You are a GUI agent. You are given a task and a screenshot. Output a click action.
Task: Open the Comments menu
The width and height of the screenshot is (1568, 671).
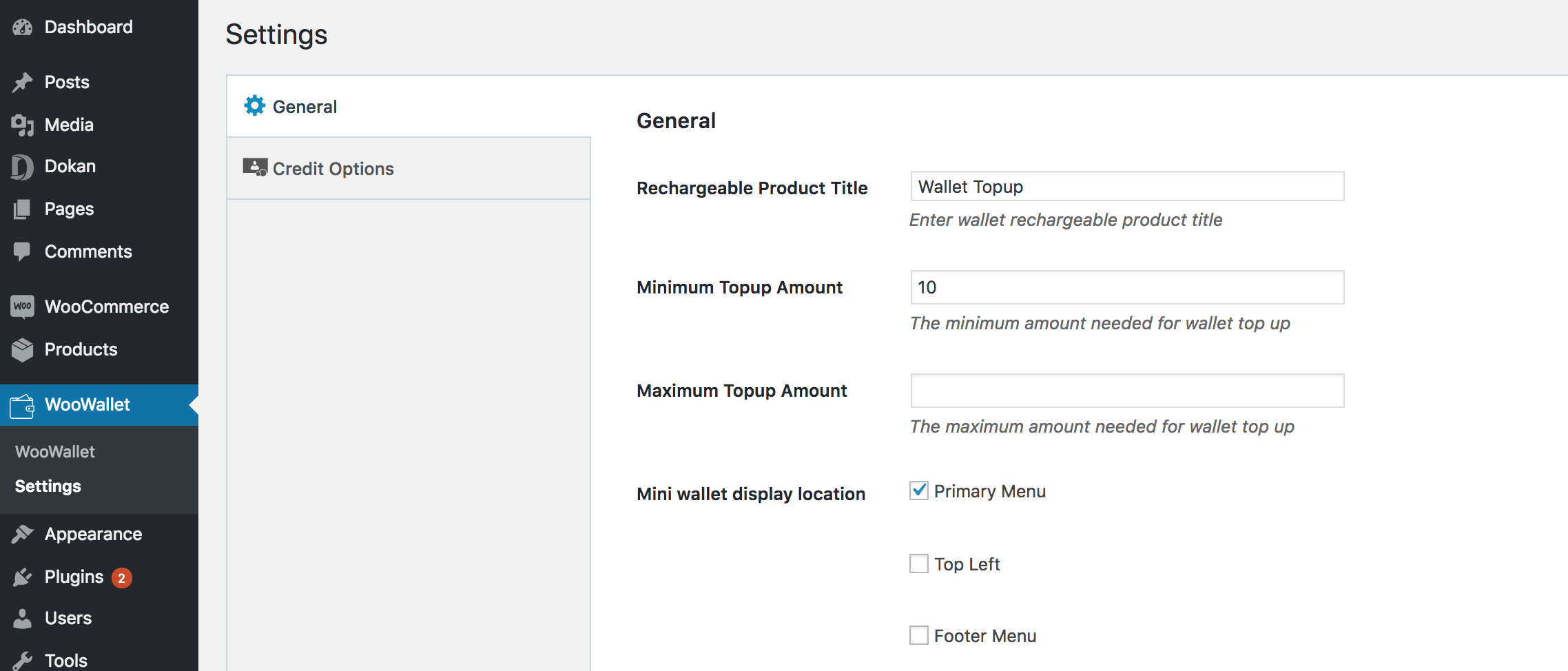click(x=99, y=251)
